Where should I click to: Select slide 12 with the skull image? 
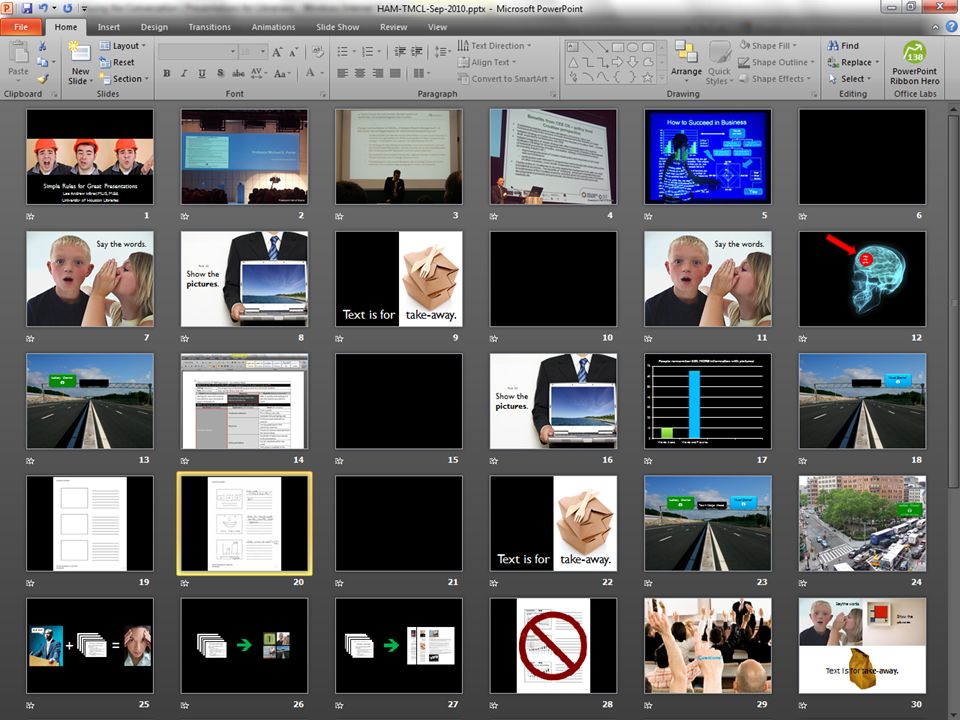(x=862, y=279)
